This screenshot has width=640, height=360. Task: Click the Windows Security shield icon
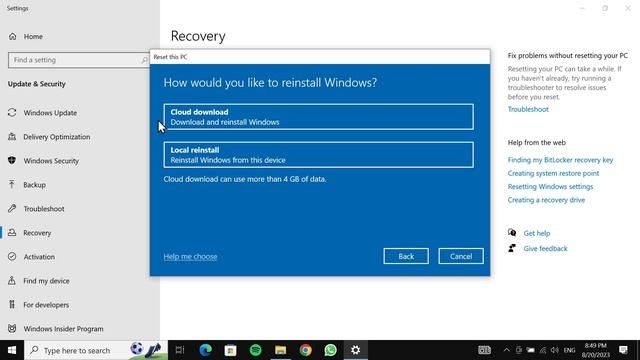pyautogui.click(x=12, y=160)
